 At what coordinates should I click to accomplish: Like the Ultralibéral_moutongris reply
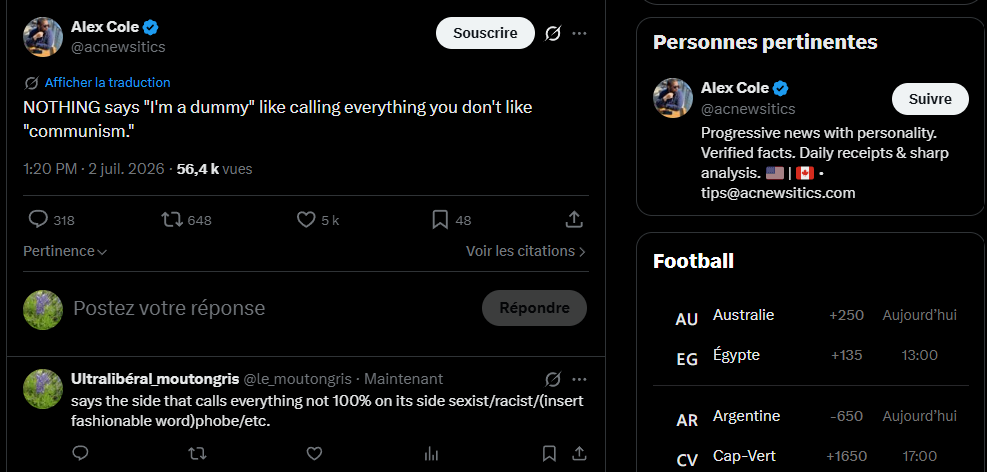pyautogui.click(x=314, y=453)
